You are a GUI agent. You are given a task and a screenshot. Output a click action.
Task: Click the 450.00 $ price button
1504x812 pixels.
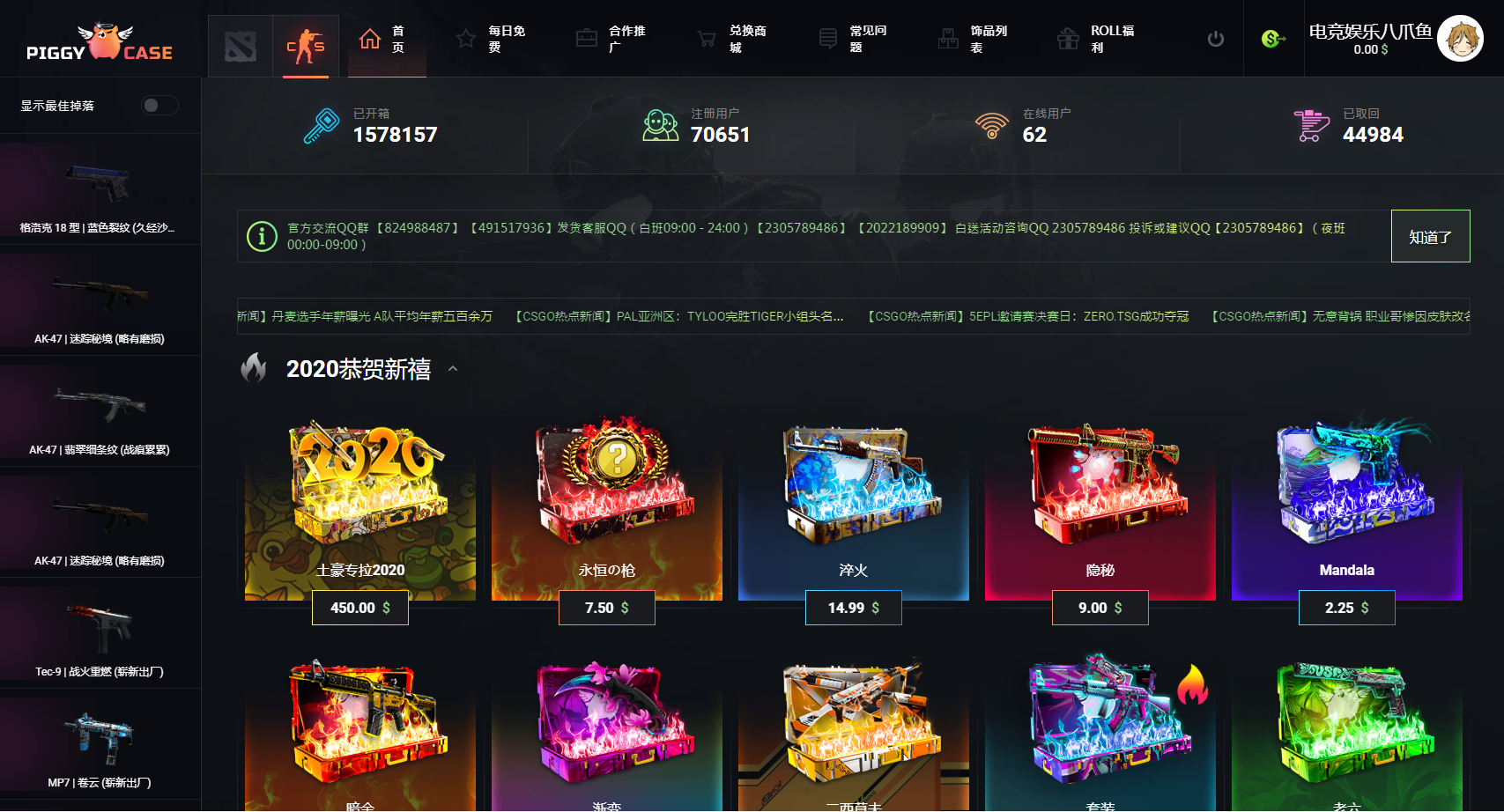pos(360,608)
